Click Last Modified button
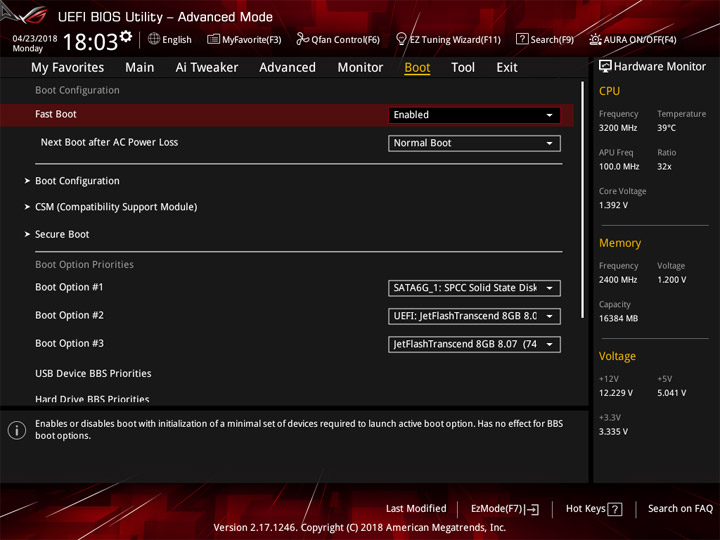The image size is (720, 540). 416,509
